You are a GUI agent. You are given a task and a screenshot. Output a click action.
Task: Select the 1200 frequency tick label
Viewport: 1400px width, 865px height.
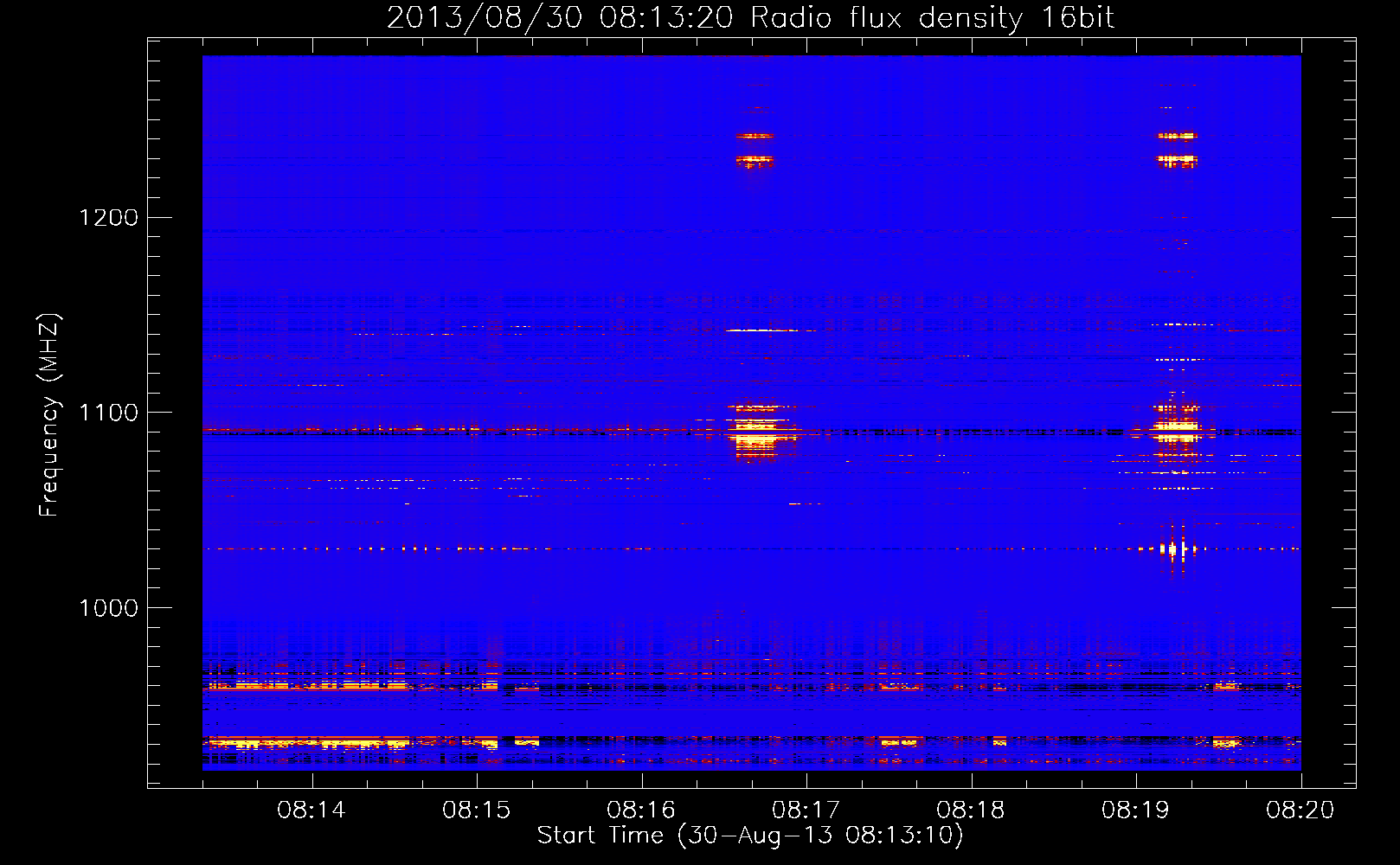point(109,217)
